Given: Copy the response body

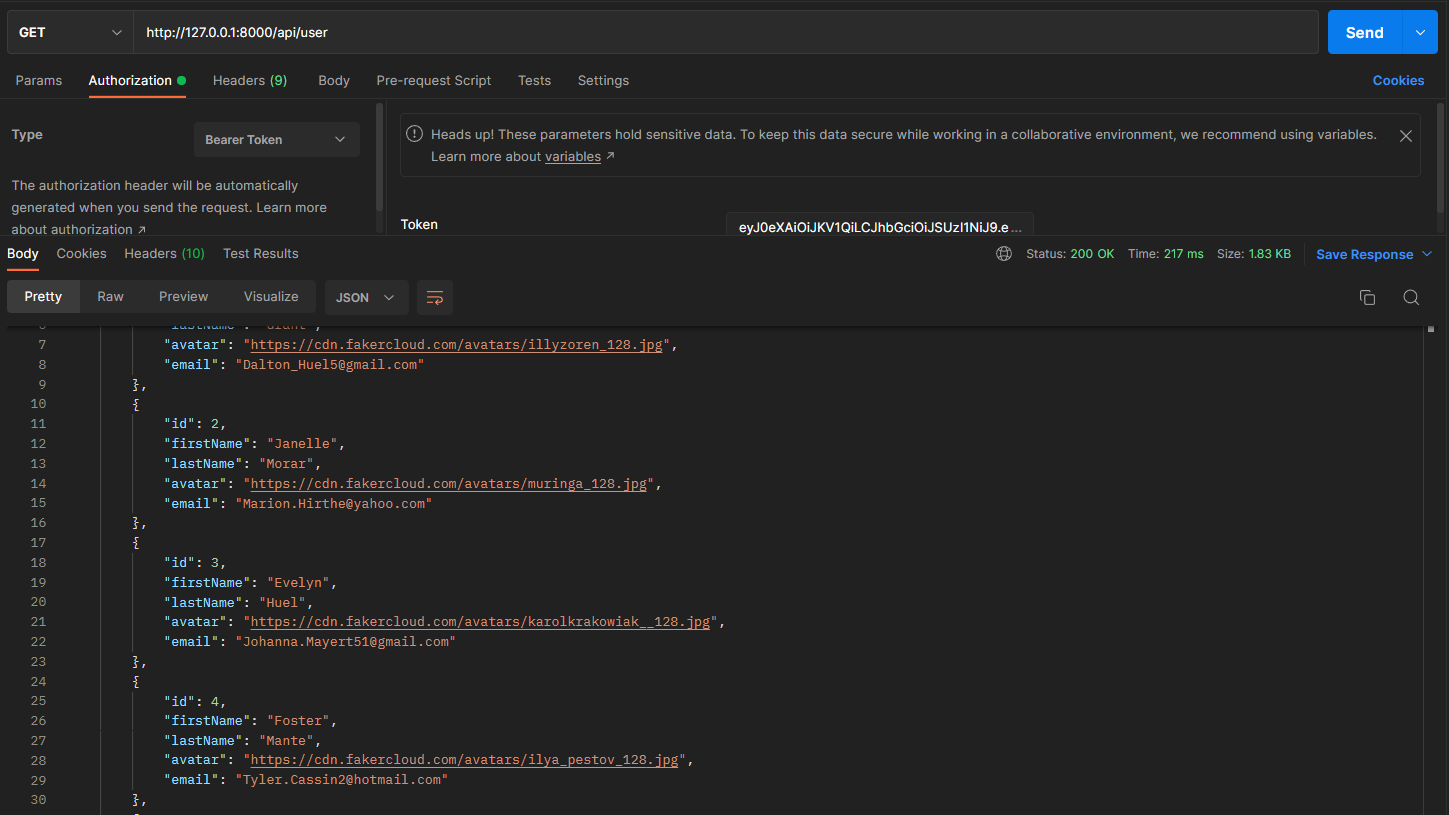Looking at the screenshot, I should click(x=1367, y=297).
